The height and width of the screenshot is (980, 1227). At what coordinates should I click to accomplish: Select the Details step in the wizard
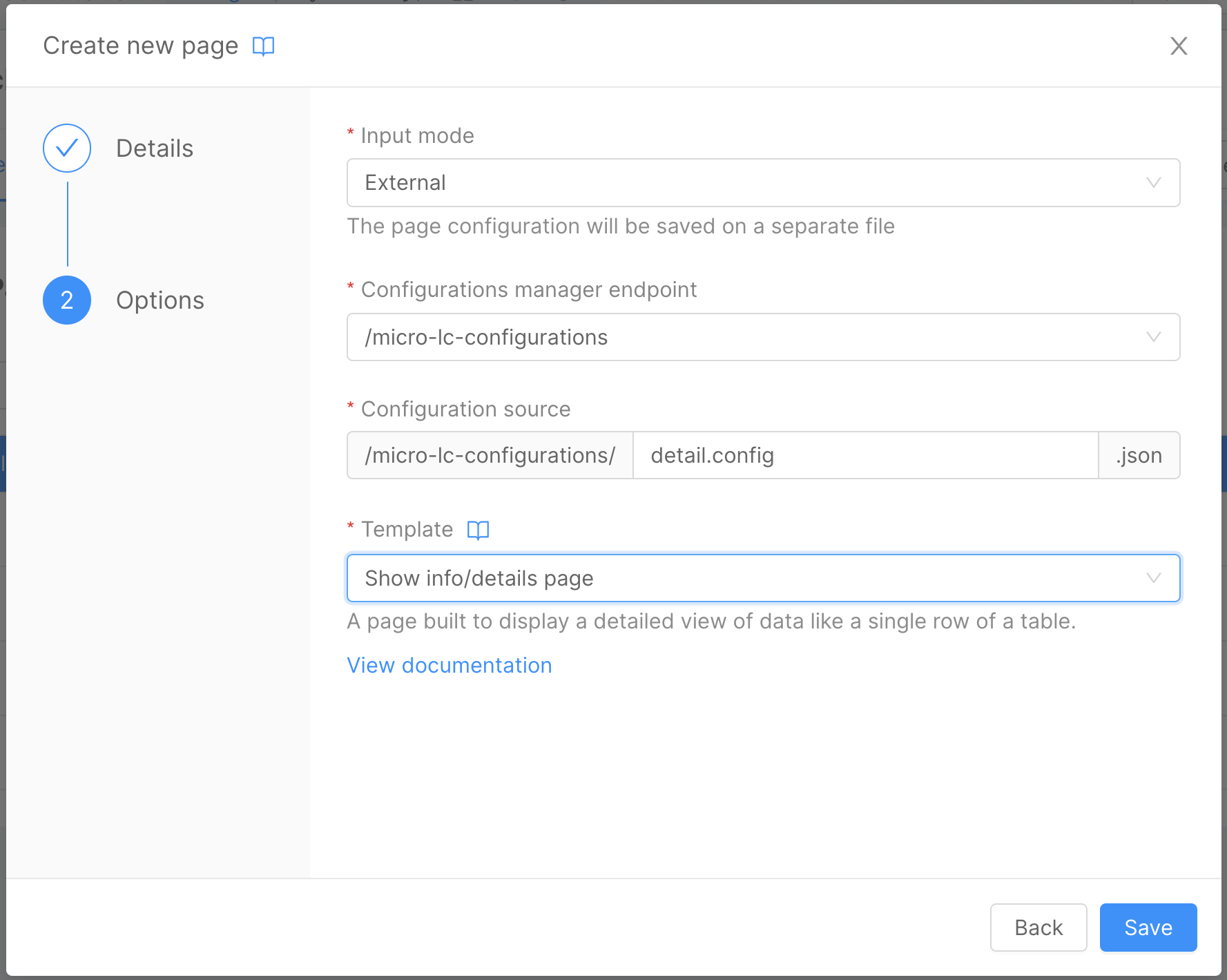click(154, 148)
